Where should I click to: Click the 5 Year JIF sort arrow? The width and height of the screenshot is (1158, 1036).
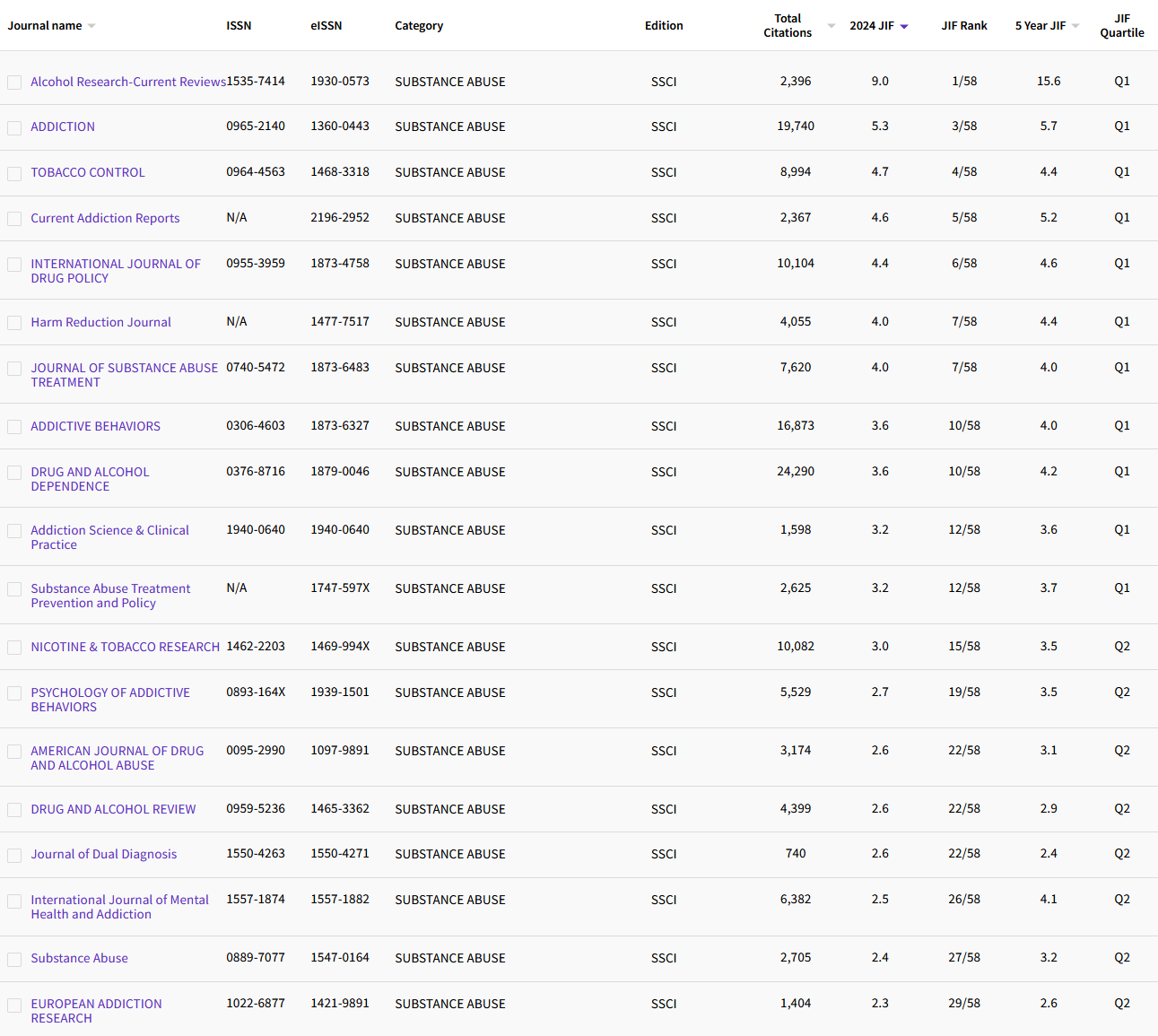[x=1075, y=26]
